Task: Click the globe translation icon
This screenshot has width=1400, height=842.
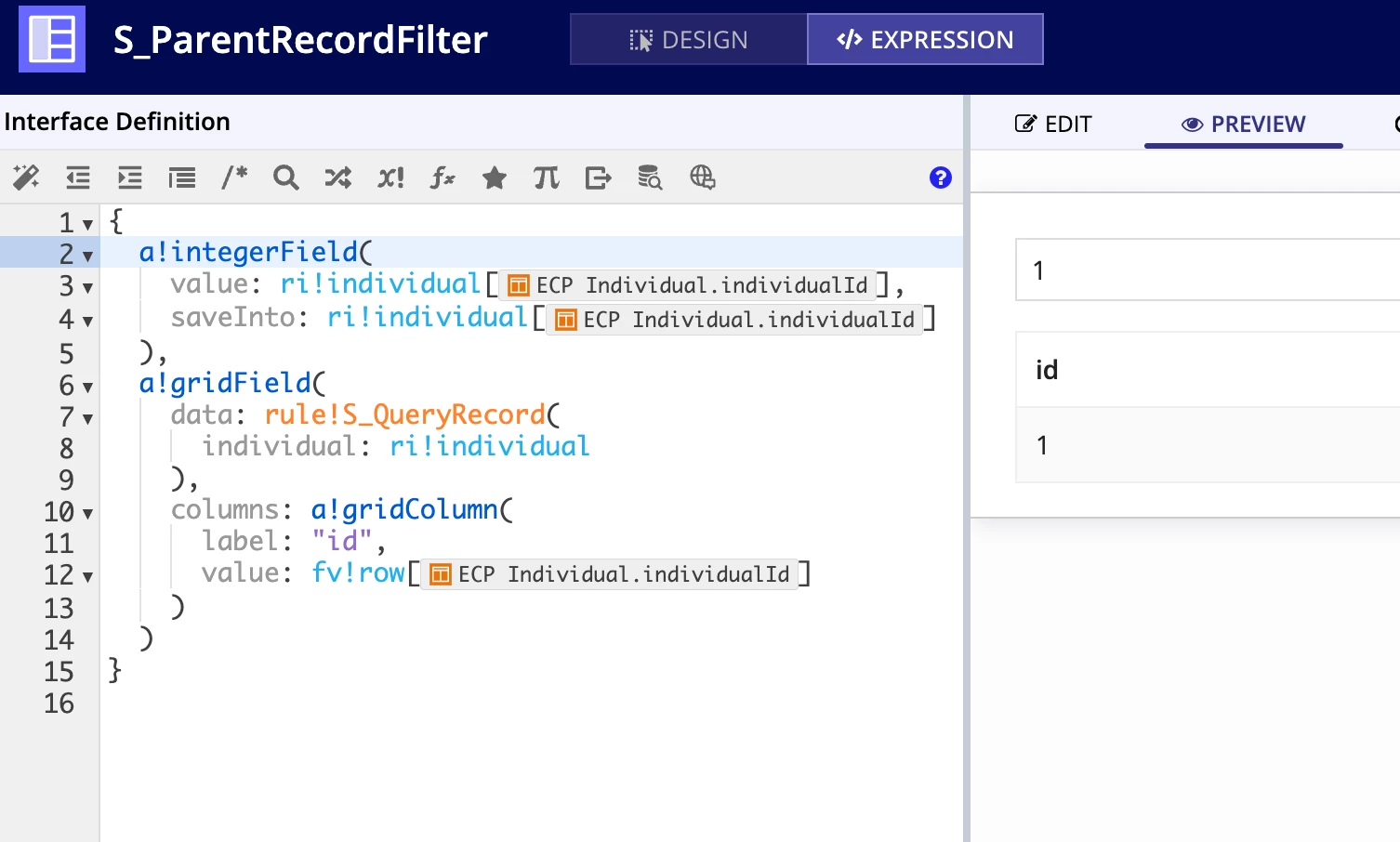Action: [703, 177]
